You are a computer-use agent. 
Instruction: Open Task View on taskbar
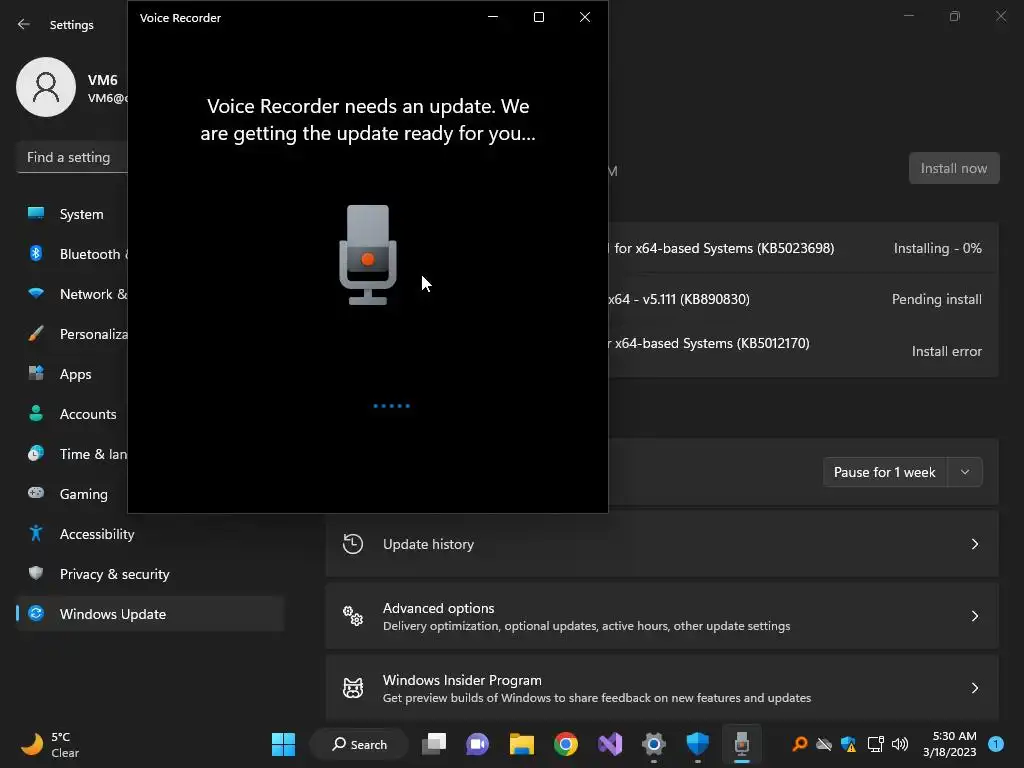pos(434,744)
